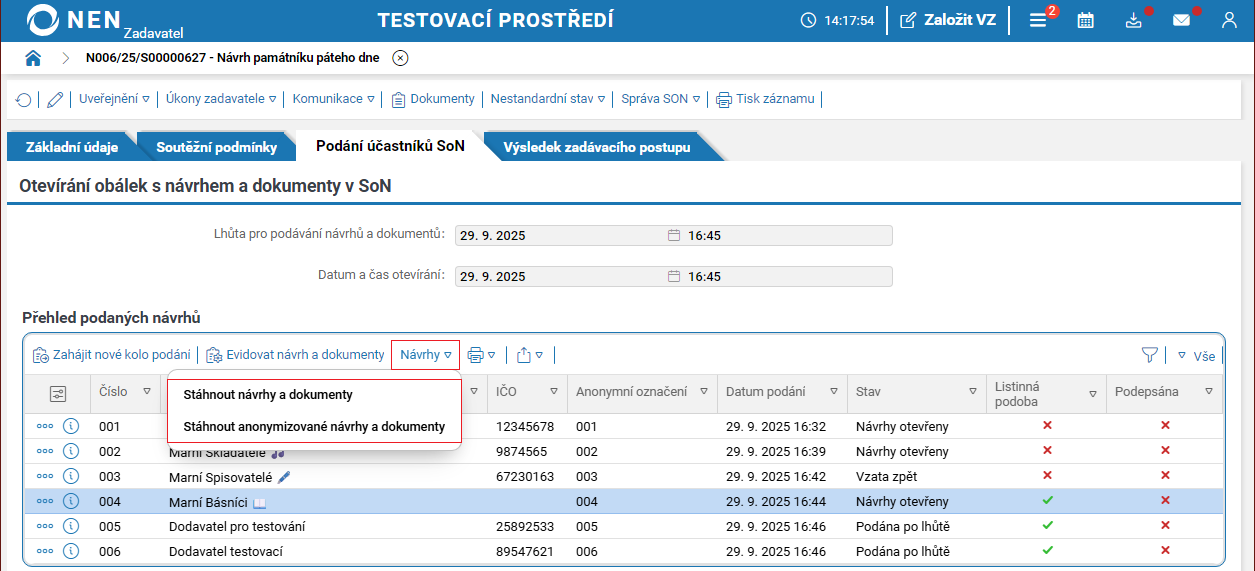The image size is (1255, 571).
Task: Switch to Základní údaje tab
Action: [72, 148]
